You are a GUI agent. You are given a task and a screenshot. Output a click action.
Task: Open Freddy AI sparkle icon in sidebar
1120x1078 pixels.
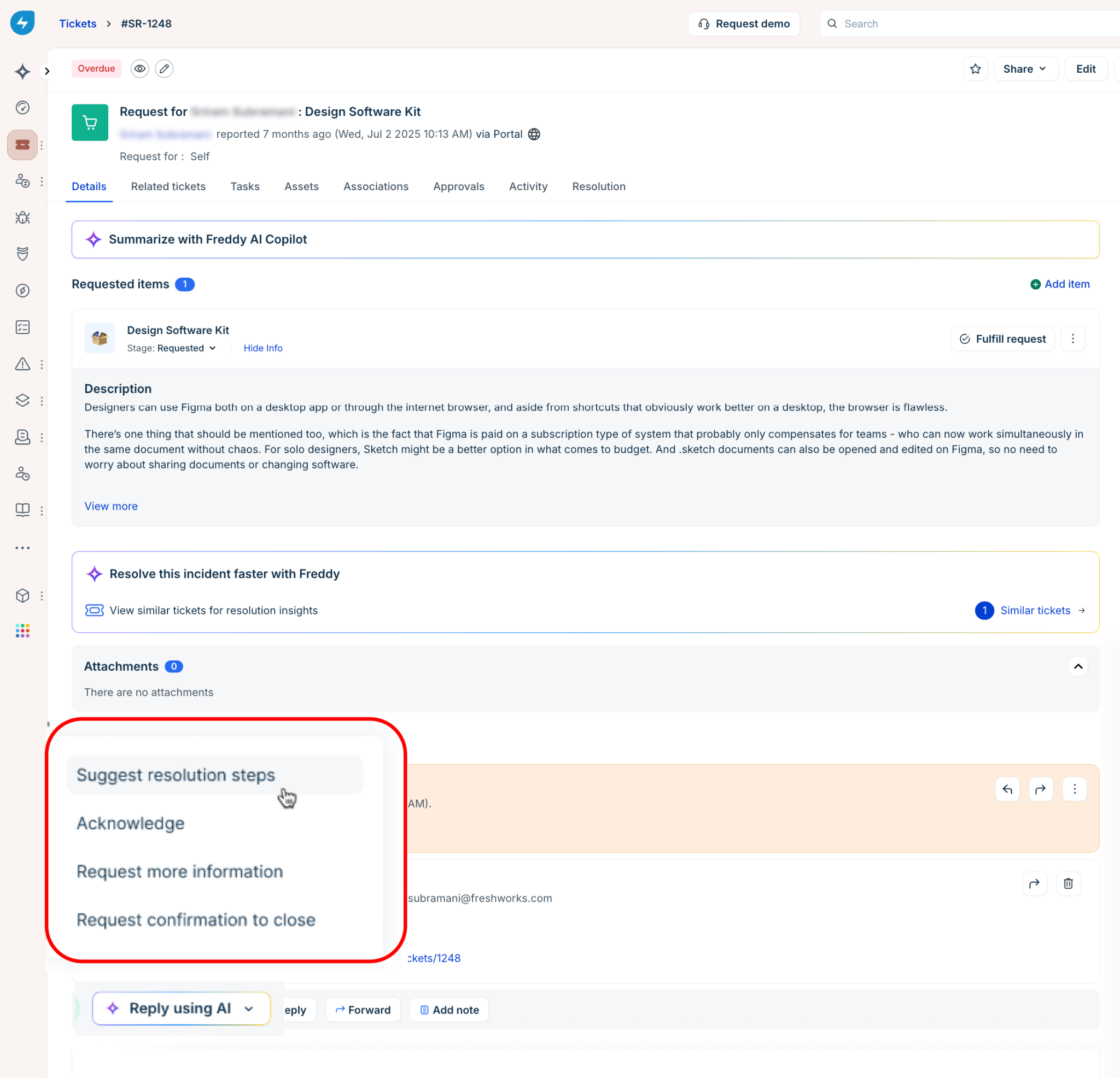pyautogui.click(x=22, y=72)
